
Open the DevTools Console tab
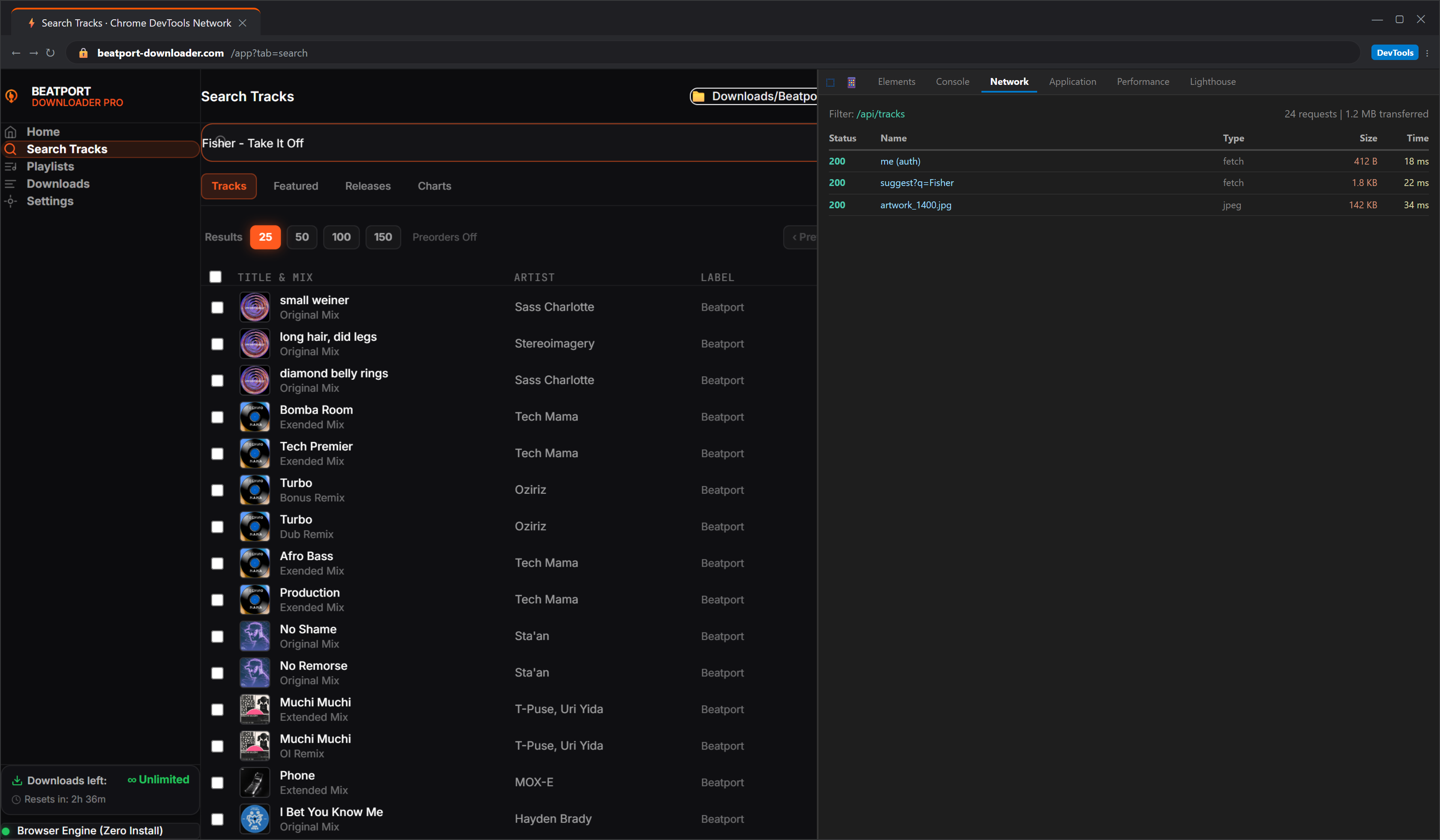coord(953,82)
